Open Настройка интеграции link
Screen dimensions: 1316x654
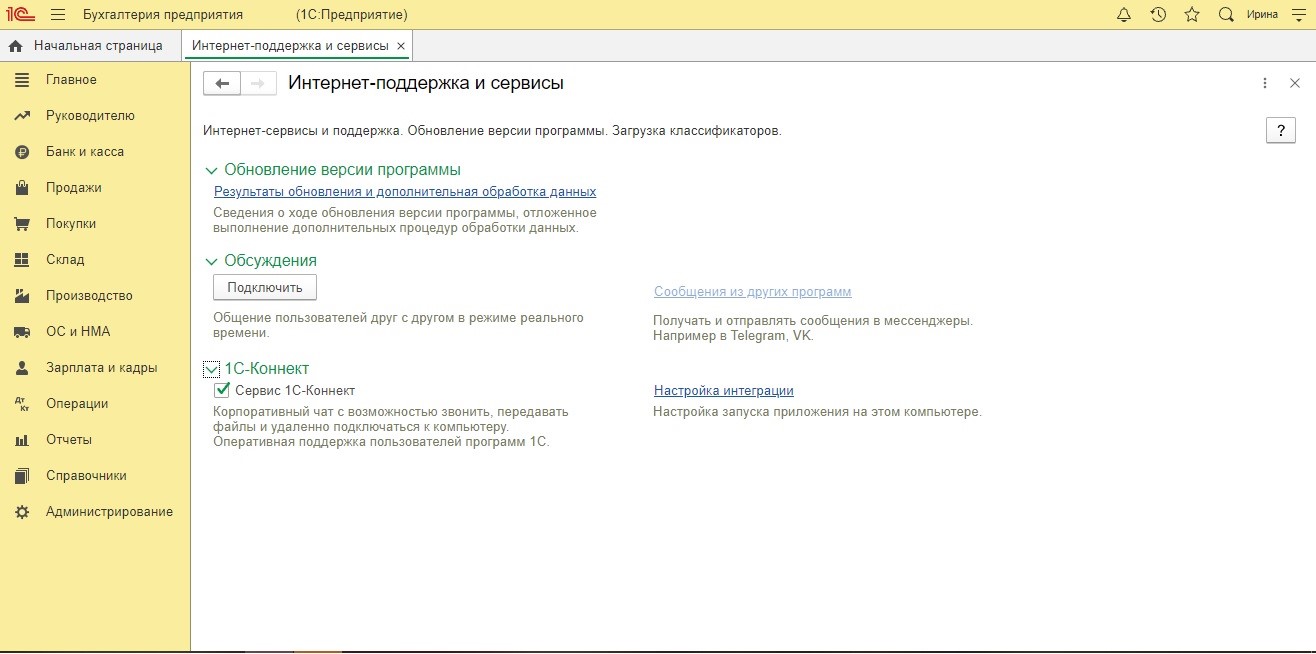tap(724, 391)
